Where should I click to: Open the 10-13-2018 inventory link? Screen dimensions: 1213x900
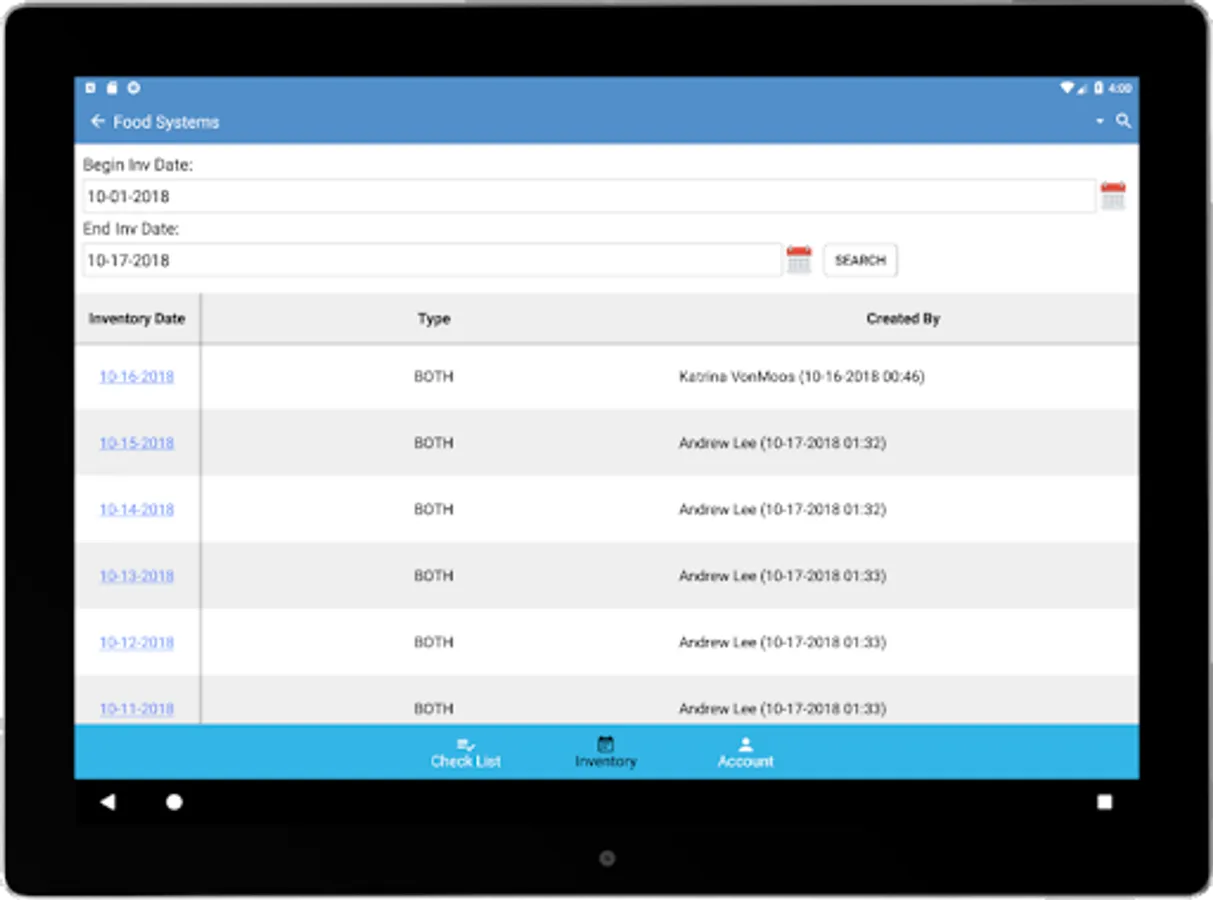click(x=137, y=576)
